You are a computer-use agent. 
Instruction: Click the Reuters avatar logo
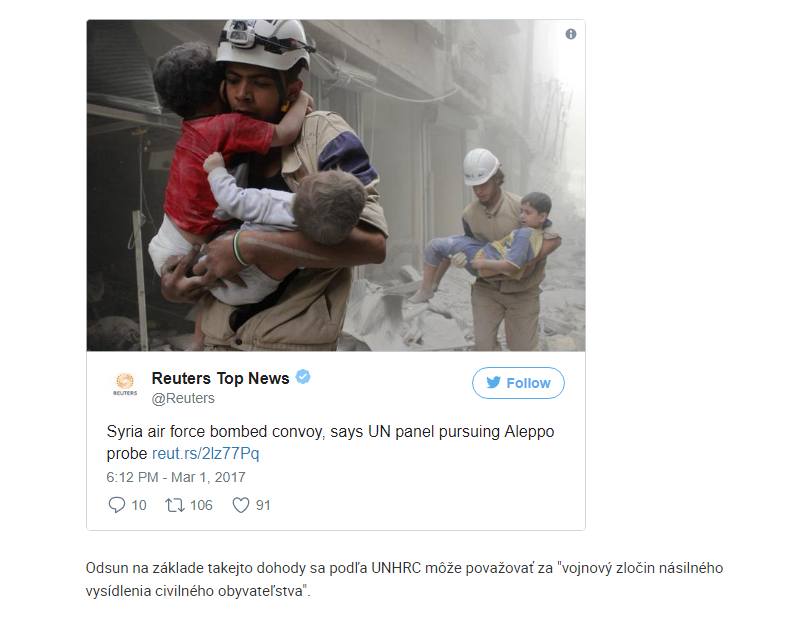tap(125, 384)
